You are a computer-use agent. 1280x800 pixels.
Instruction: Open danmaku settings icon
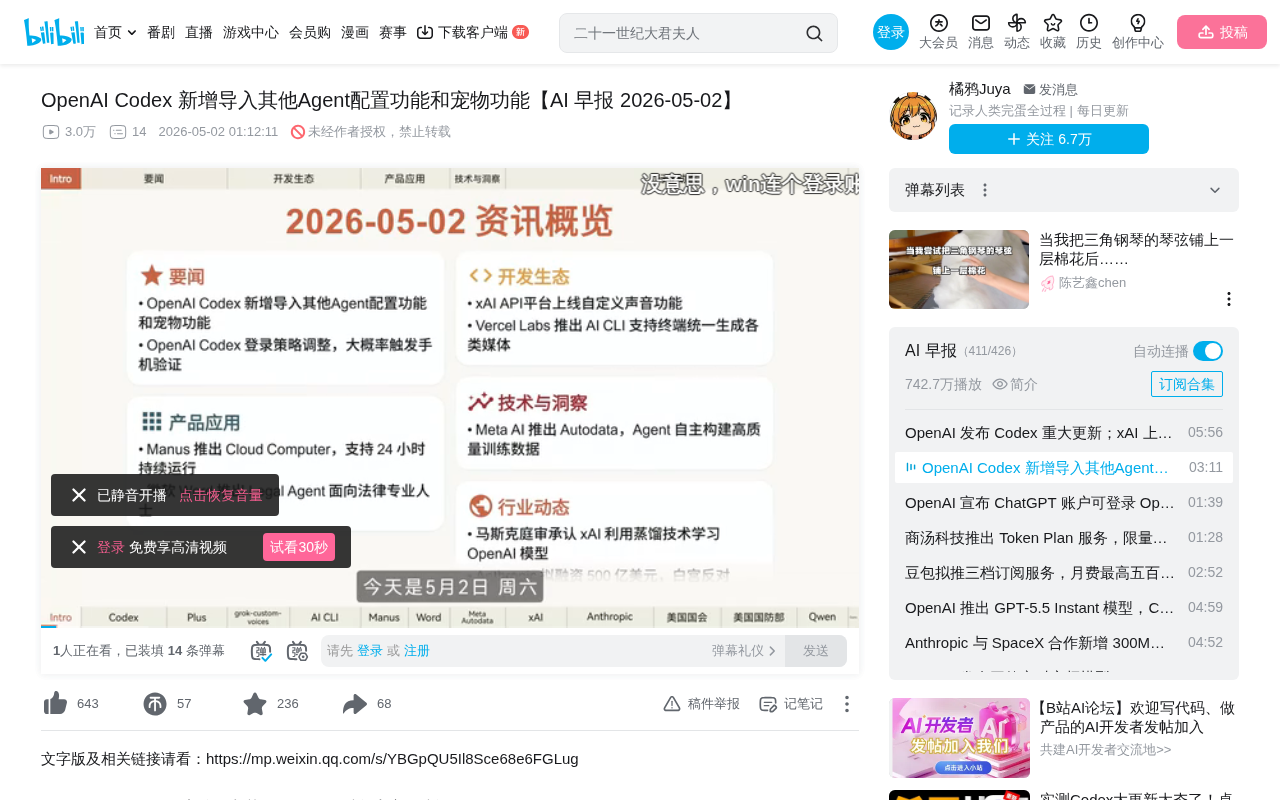tap(297, 651)
